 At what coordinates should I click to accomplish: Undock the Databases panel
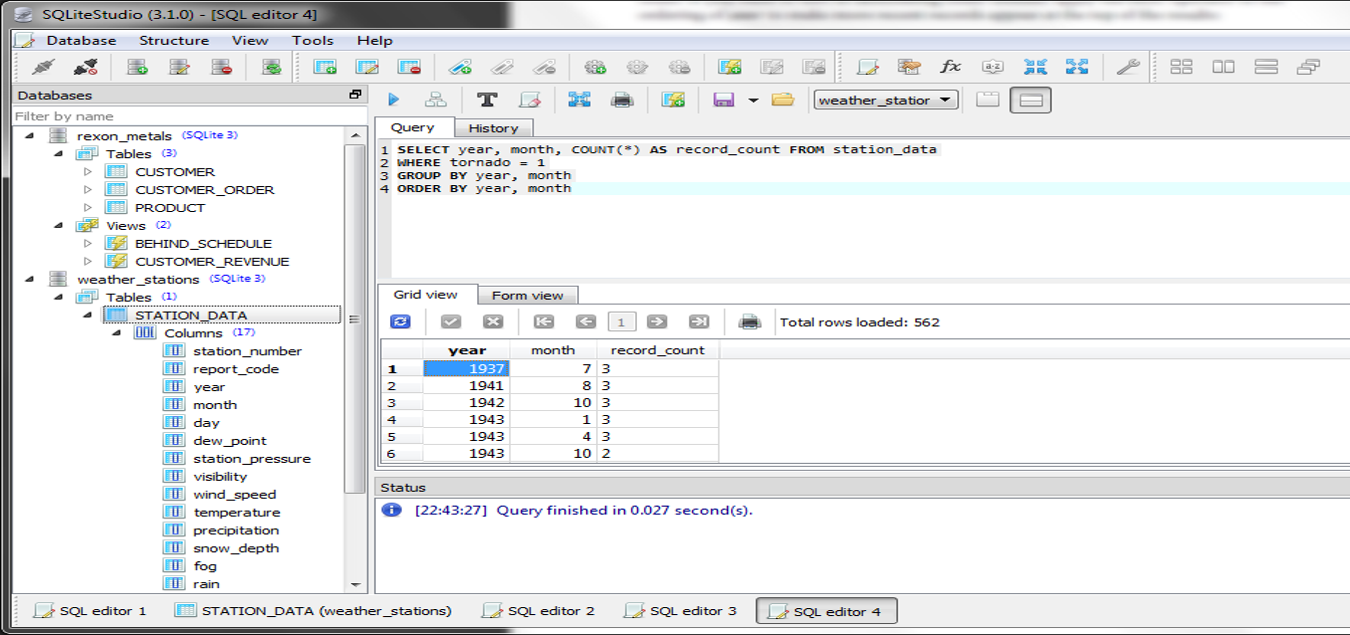click(355, 95)
